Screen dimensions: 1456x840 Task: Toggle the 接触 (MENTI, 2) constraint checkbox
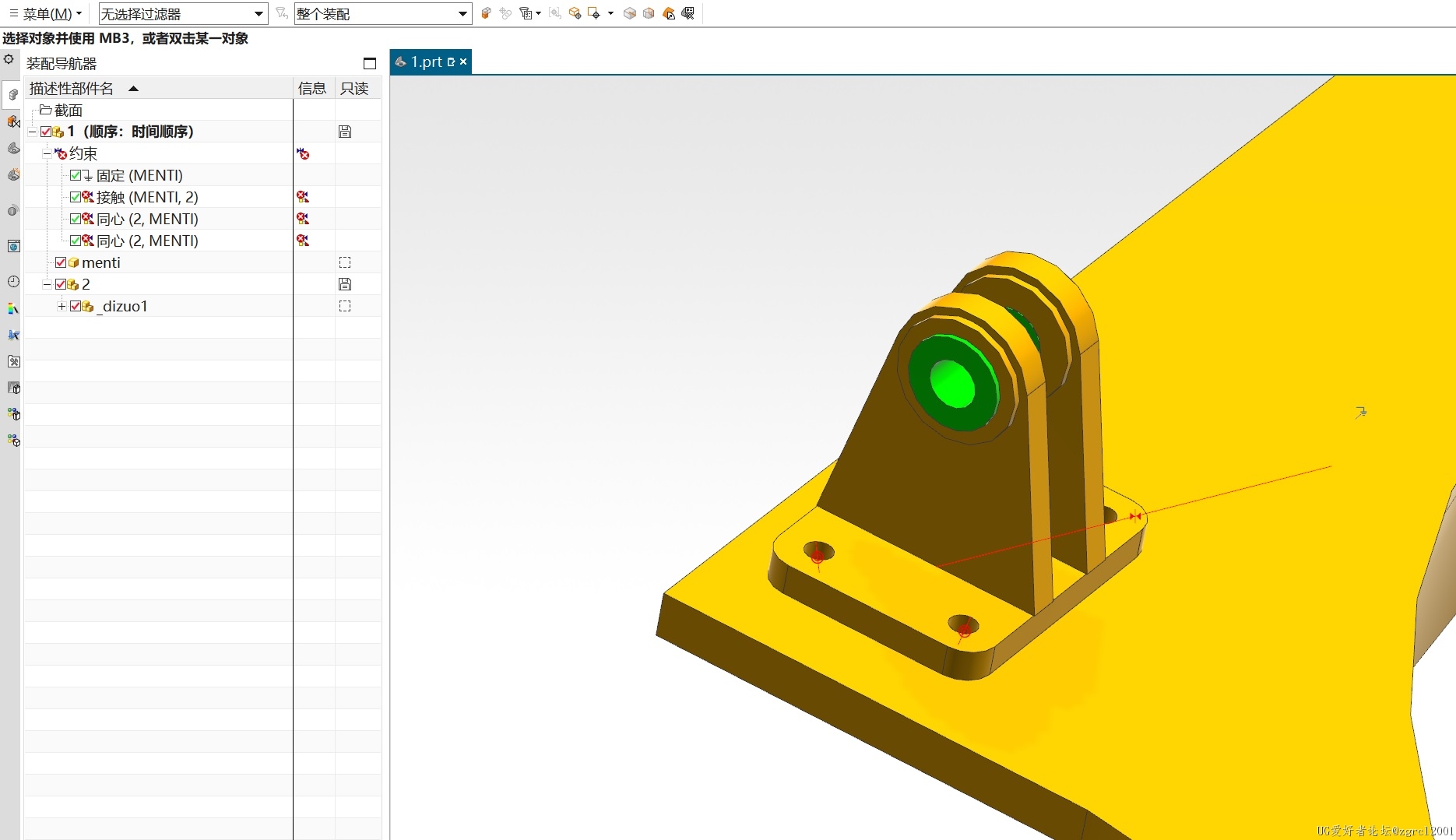click(75, 197)
